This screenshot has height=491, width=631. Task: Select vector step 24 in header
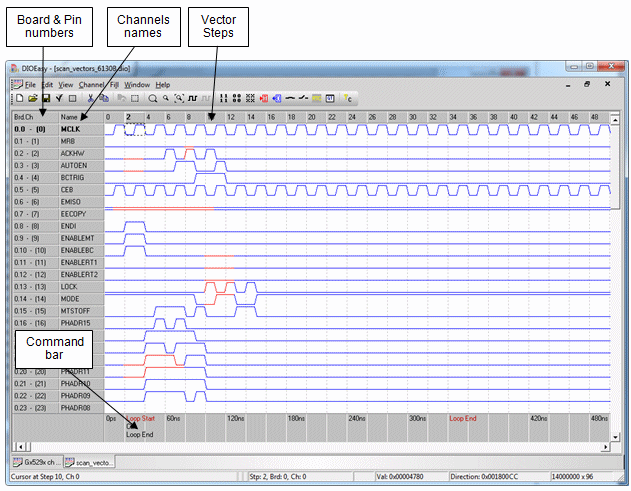(352, 117)
